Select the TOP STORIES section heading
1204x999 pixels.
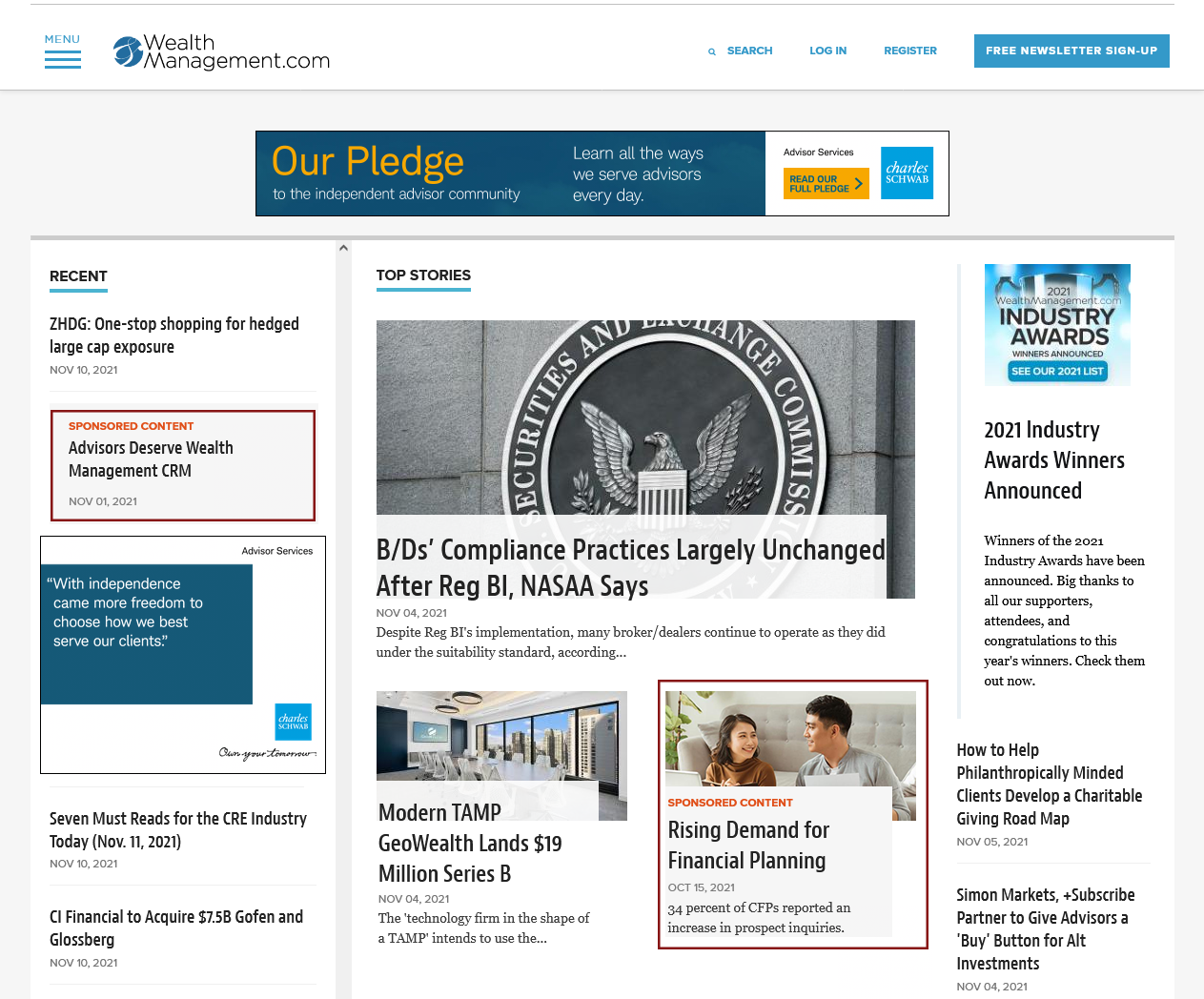pyautogui.click(x=423, y=275)
